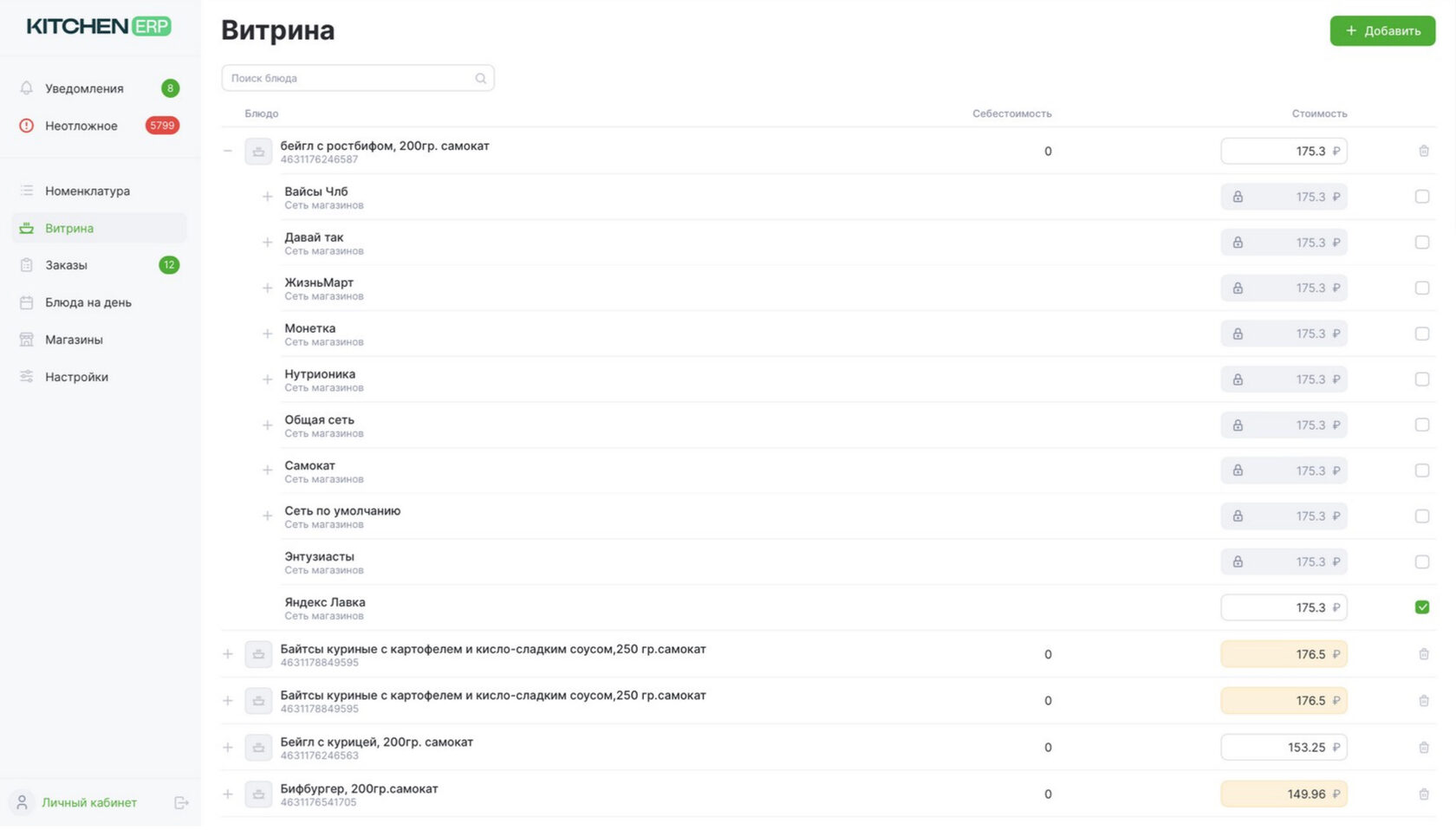
Task: Delete the first Байтсы куриные row via trash
Action: [1423, 654]
